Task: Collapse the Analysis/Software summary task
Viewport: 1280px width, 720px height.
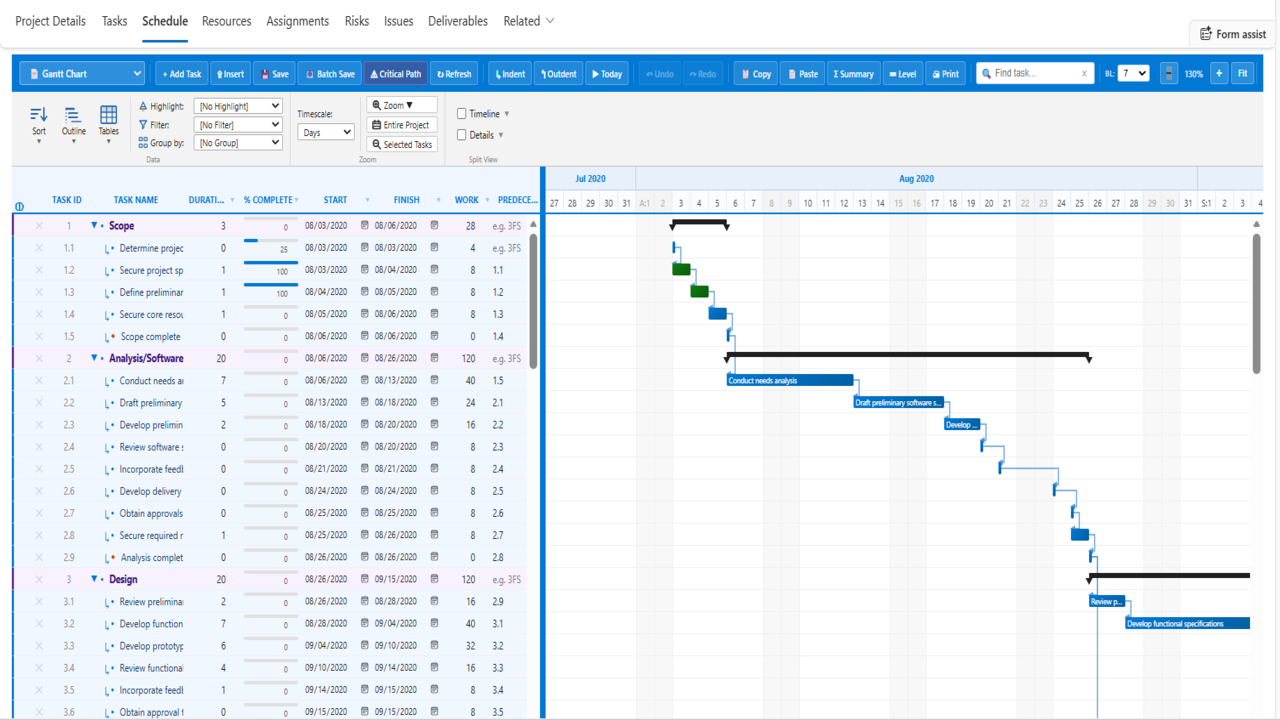Action: pos(94,358)
